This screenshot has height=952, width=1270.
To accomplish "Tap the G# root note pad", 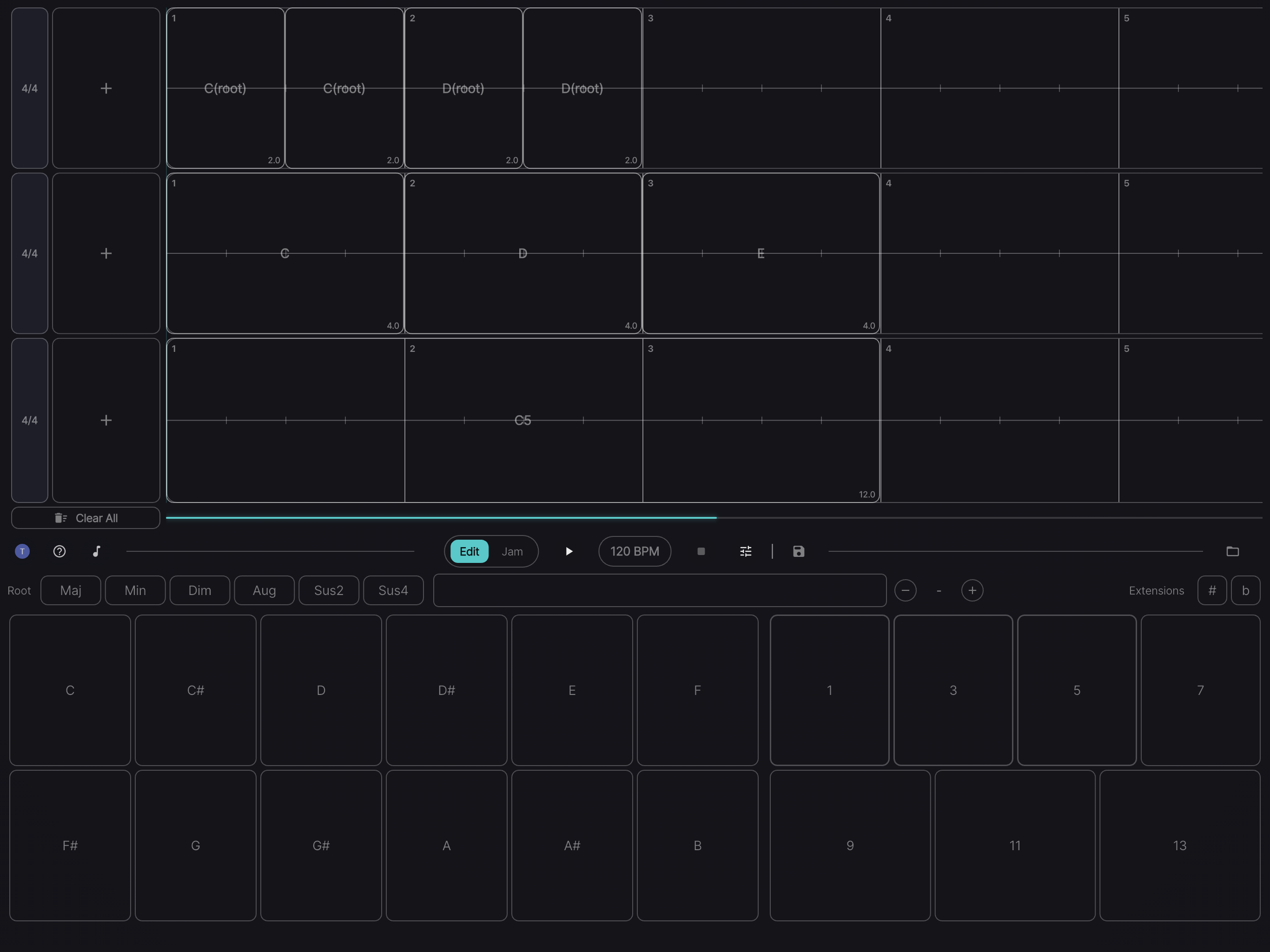I will [x=321, y=845].
